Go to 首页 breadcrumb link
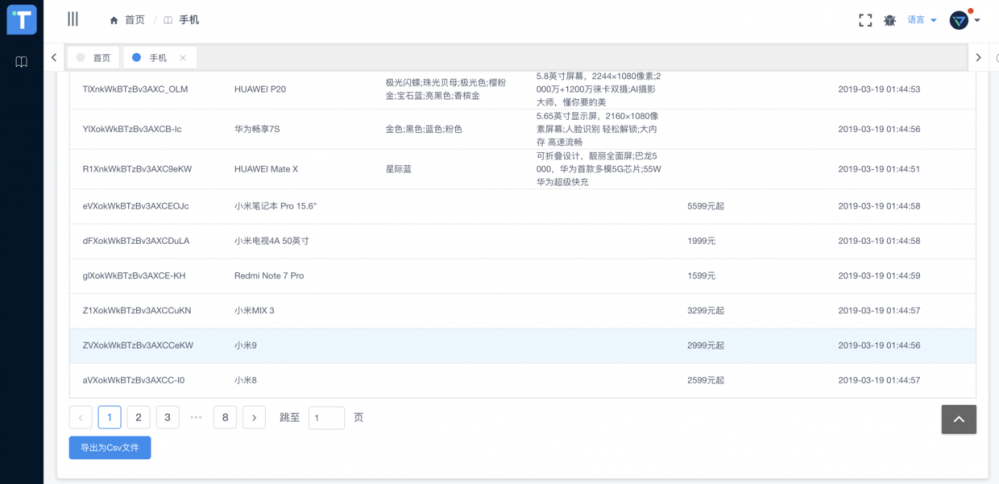Screen dimensions: 999x484 134,20
